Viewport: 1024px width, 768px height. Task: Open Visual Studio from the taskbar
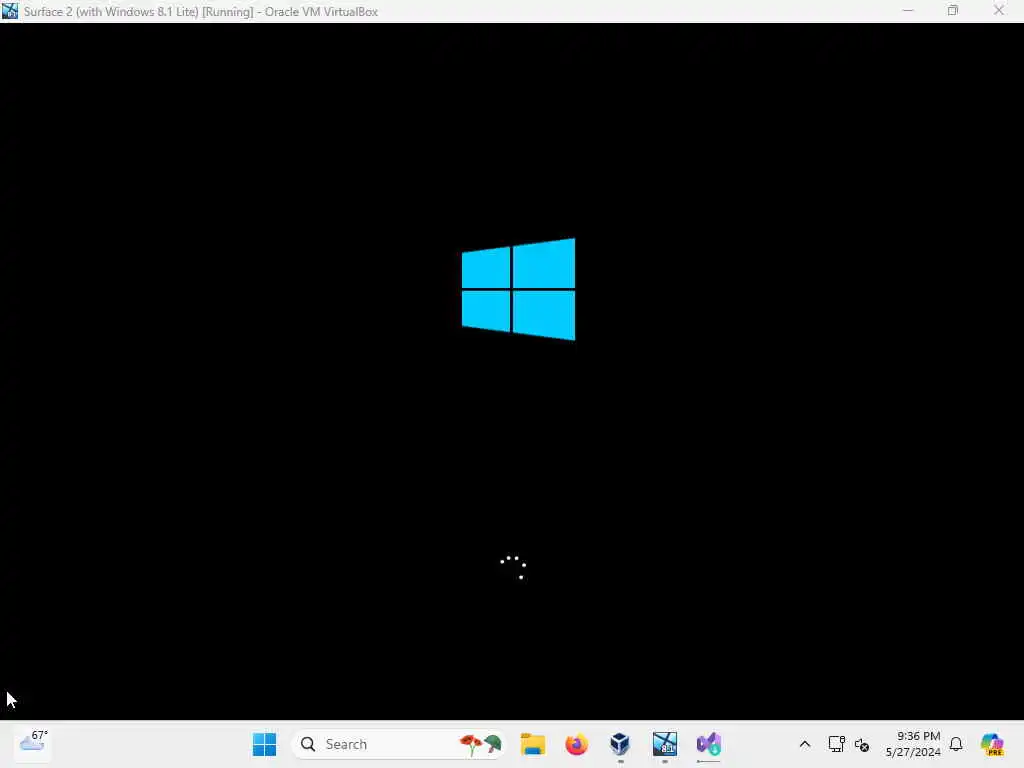coord(709,744)
